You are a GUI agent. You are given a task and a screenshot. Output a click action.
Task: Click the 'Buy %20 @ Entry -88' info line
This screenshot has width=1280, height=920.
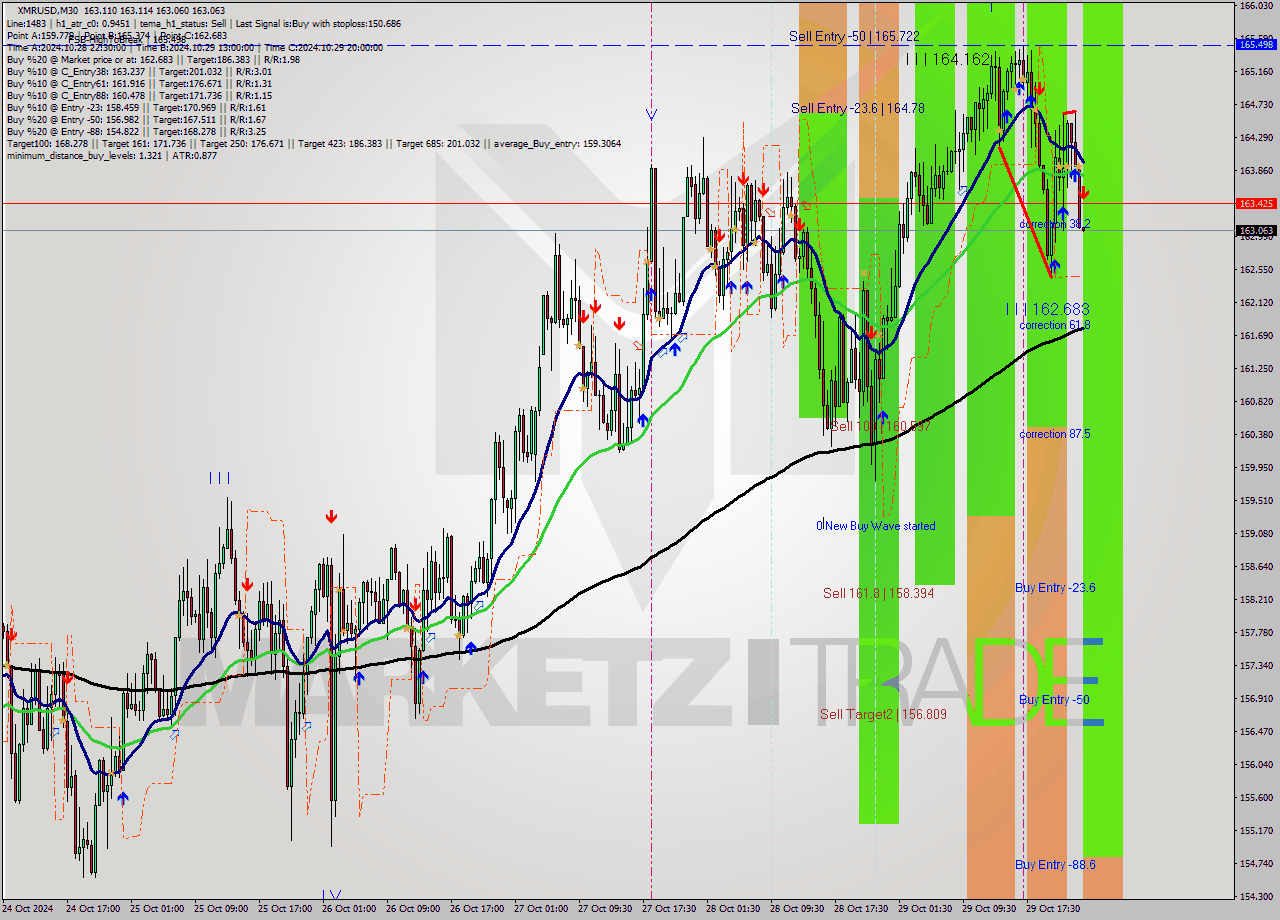136,131
